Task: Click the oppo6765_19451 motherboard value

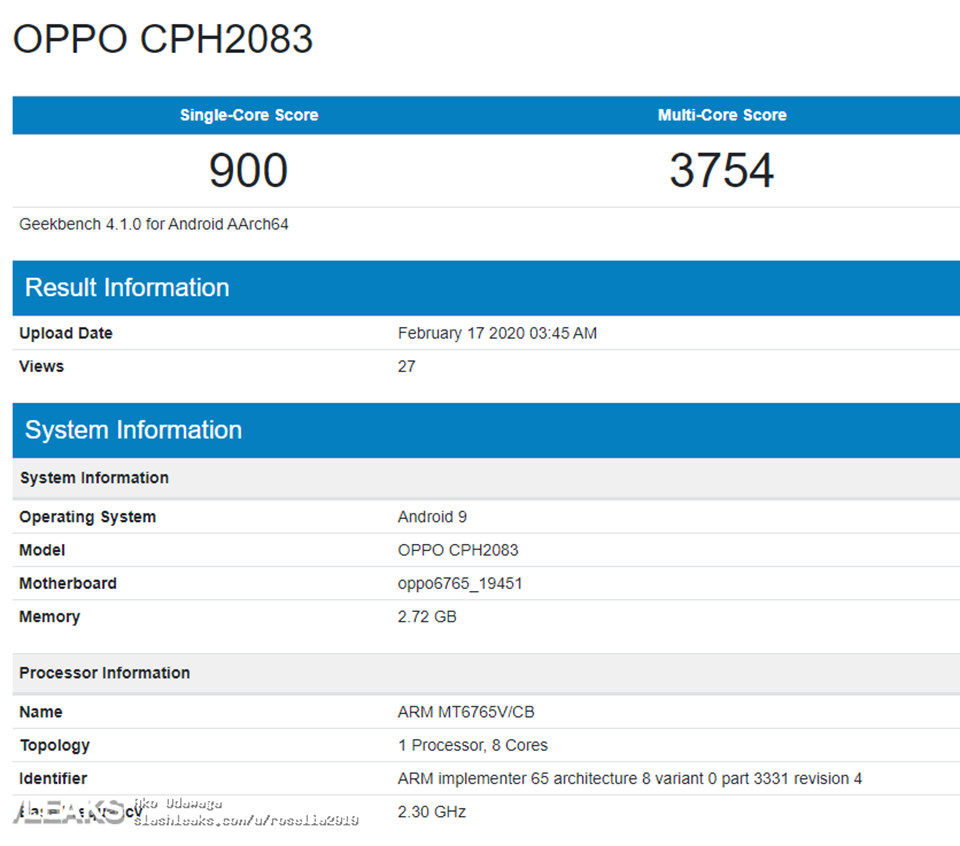Action: click(460, 583)
